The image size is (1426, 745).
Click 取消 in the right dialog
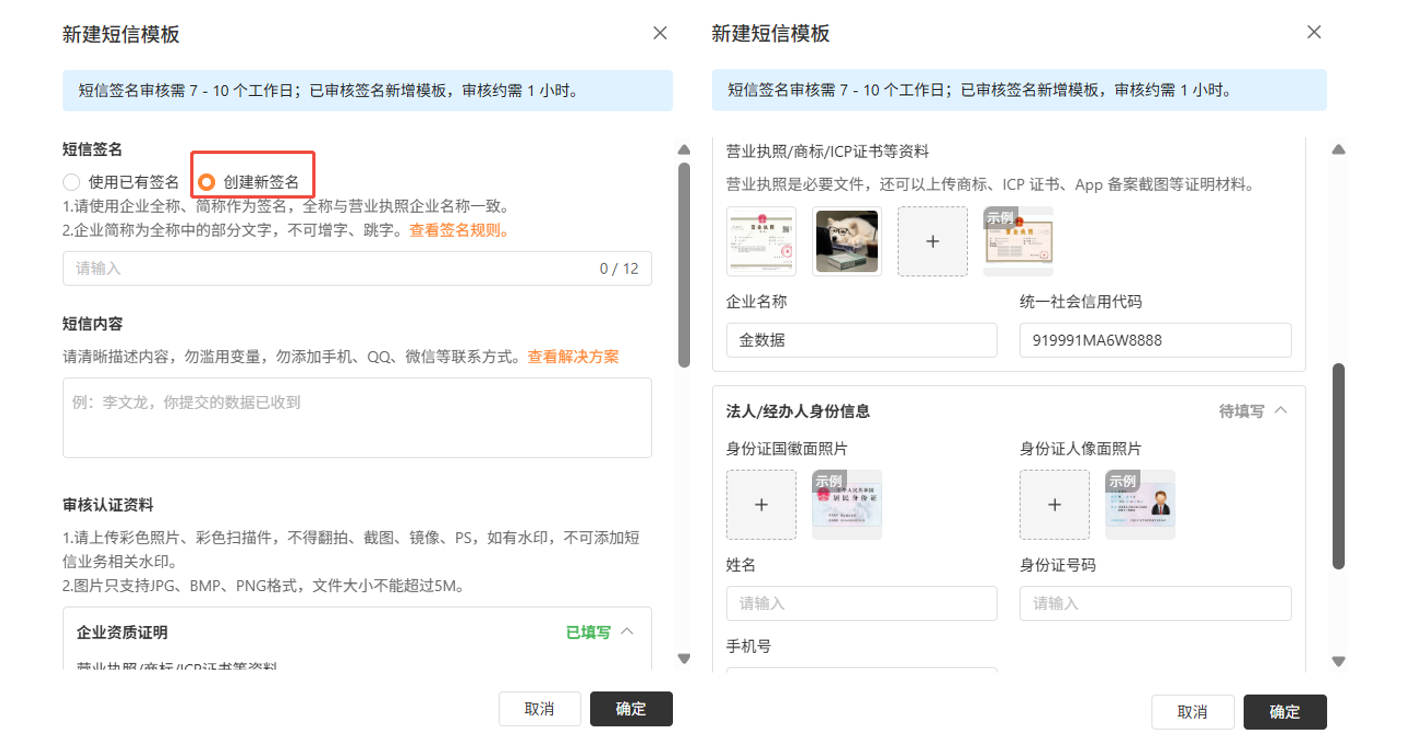point(1192,712)
